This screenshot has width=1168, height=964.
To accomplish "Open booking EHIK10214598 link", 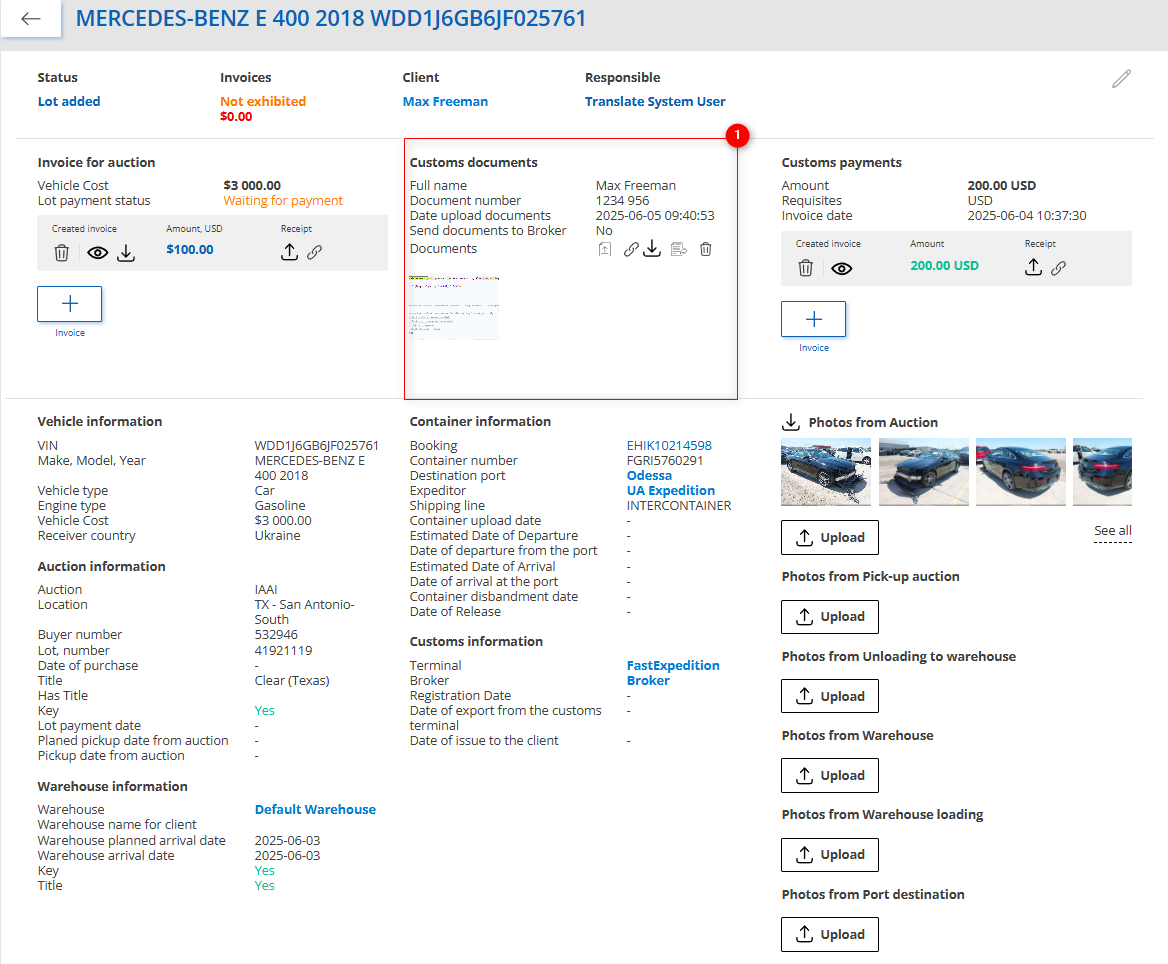I will tap(669, 445).
